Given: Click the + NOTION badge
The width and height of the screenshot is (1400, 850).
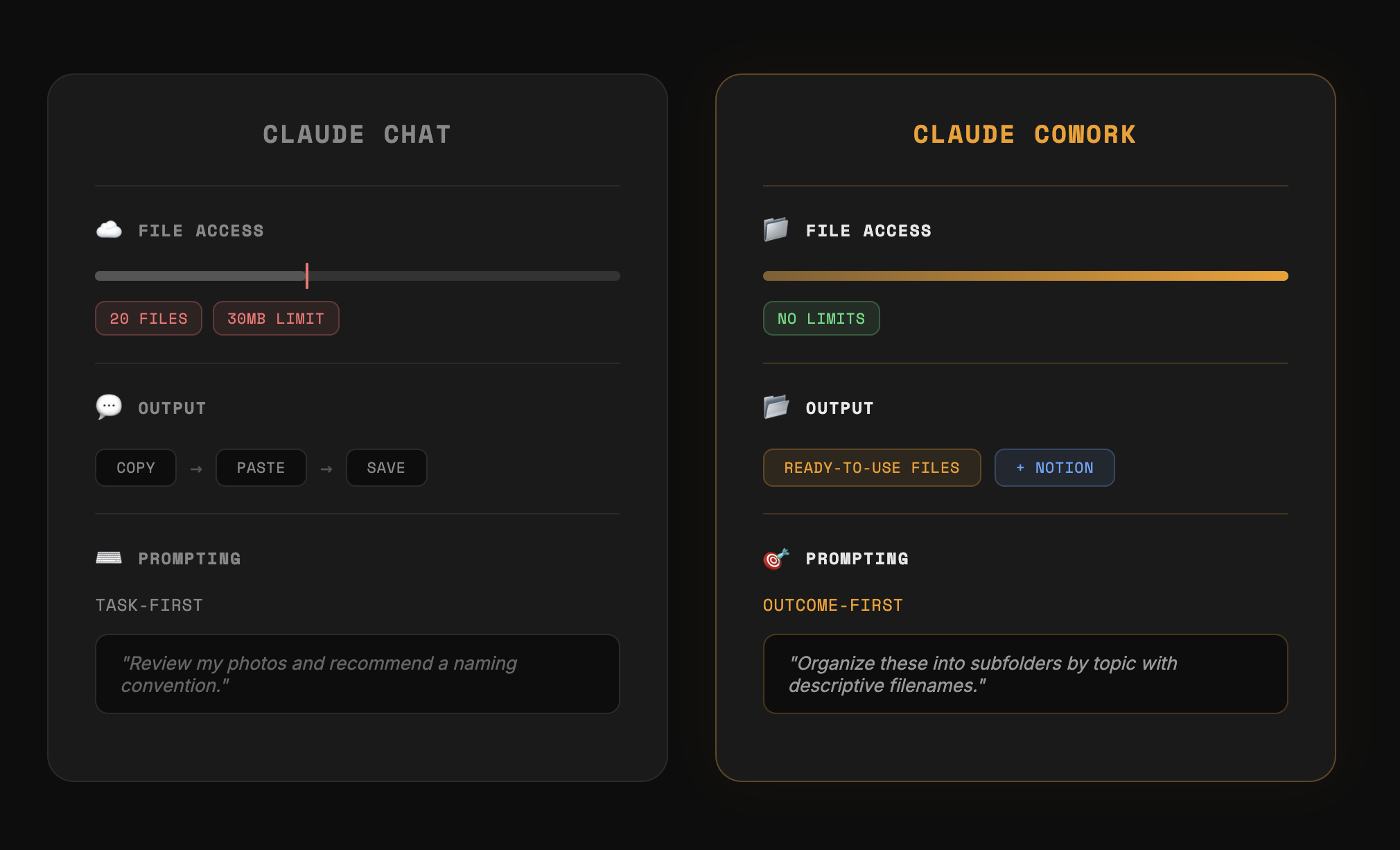Looking at the screenshot, I should click(x=1054, y=468).
